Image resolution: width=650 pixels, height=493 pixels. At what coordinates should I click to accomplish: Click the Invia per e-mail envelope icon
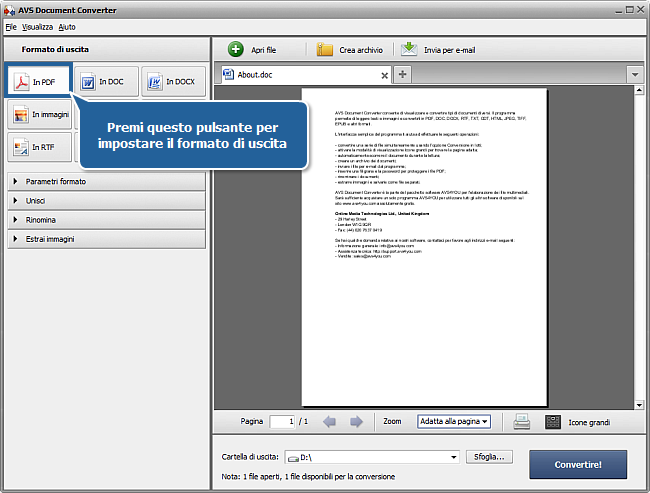pyautogui.click(x=409, y=49)
